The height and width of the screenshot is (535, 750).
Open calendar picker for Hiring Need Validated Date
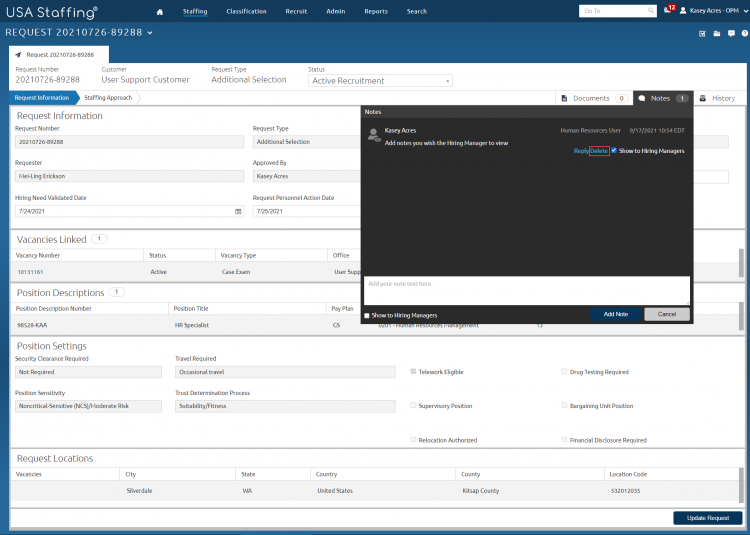click(x=238, y=211)
